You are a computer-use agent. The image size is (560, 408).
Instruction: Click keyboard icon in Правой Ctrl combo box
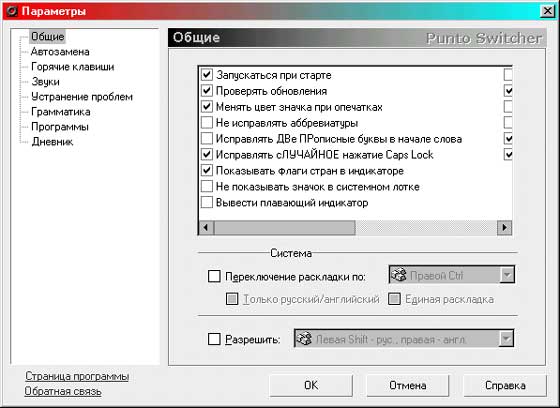(x=399, y=275)
